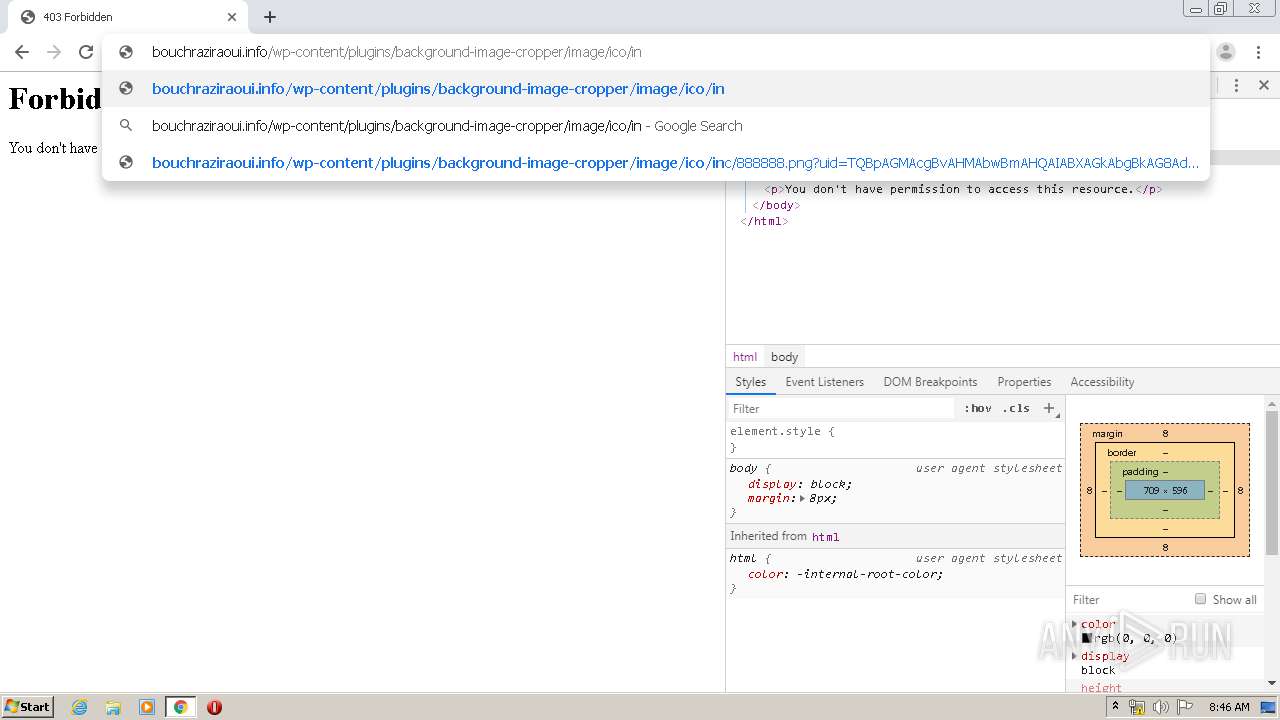Launch Internet Explorer from taskbar
Image resolution: width=1280 pixels, height=720 pixels.
pos(80,707)
